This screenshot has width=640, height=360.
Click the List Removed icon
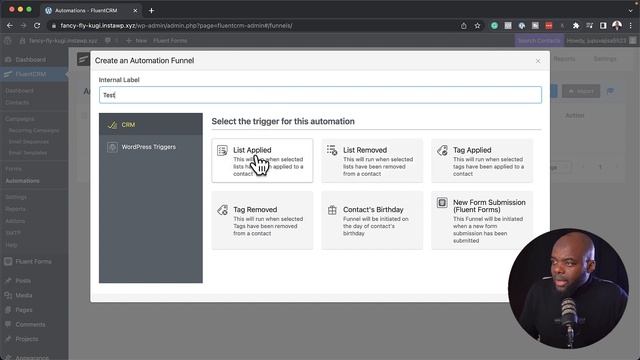(x=332, y=150)
